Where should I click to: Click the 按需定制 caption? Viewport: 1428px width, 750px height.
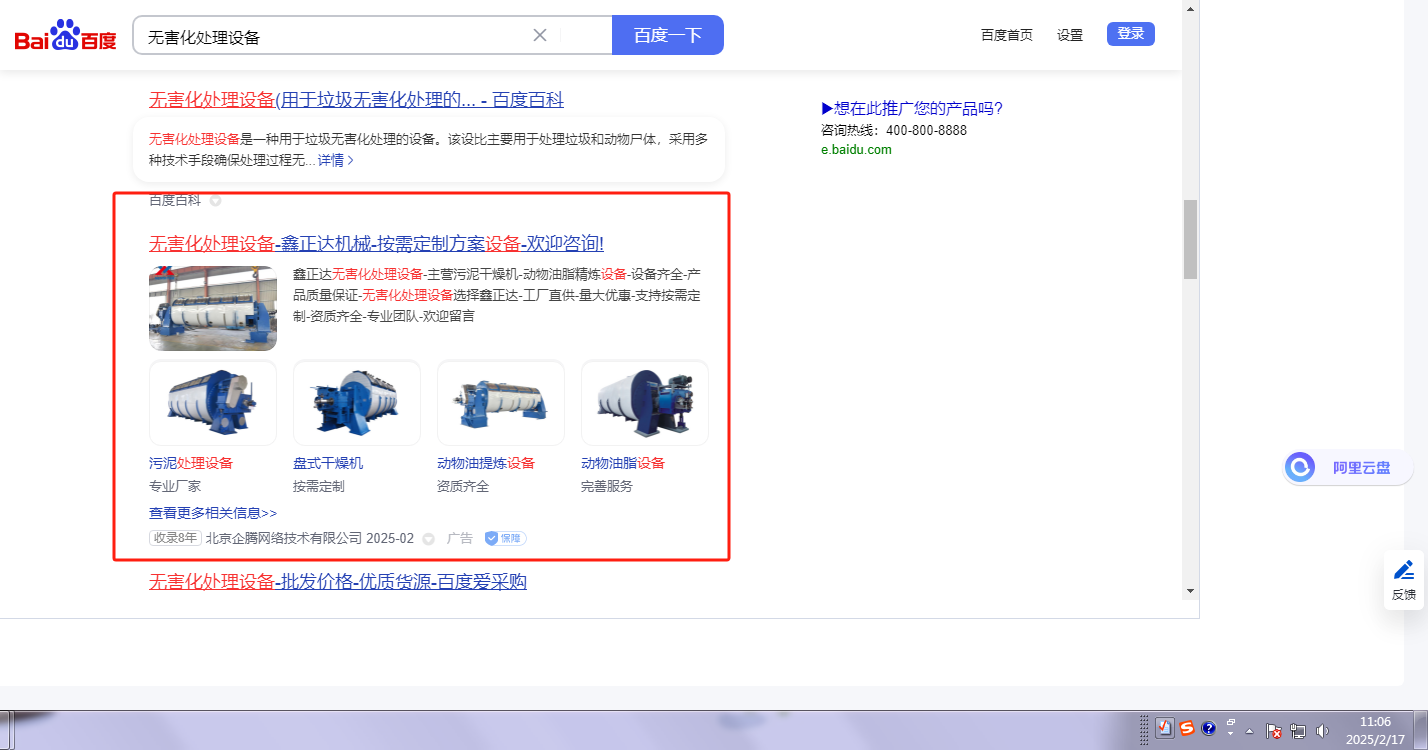click(319, 486)
